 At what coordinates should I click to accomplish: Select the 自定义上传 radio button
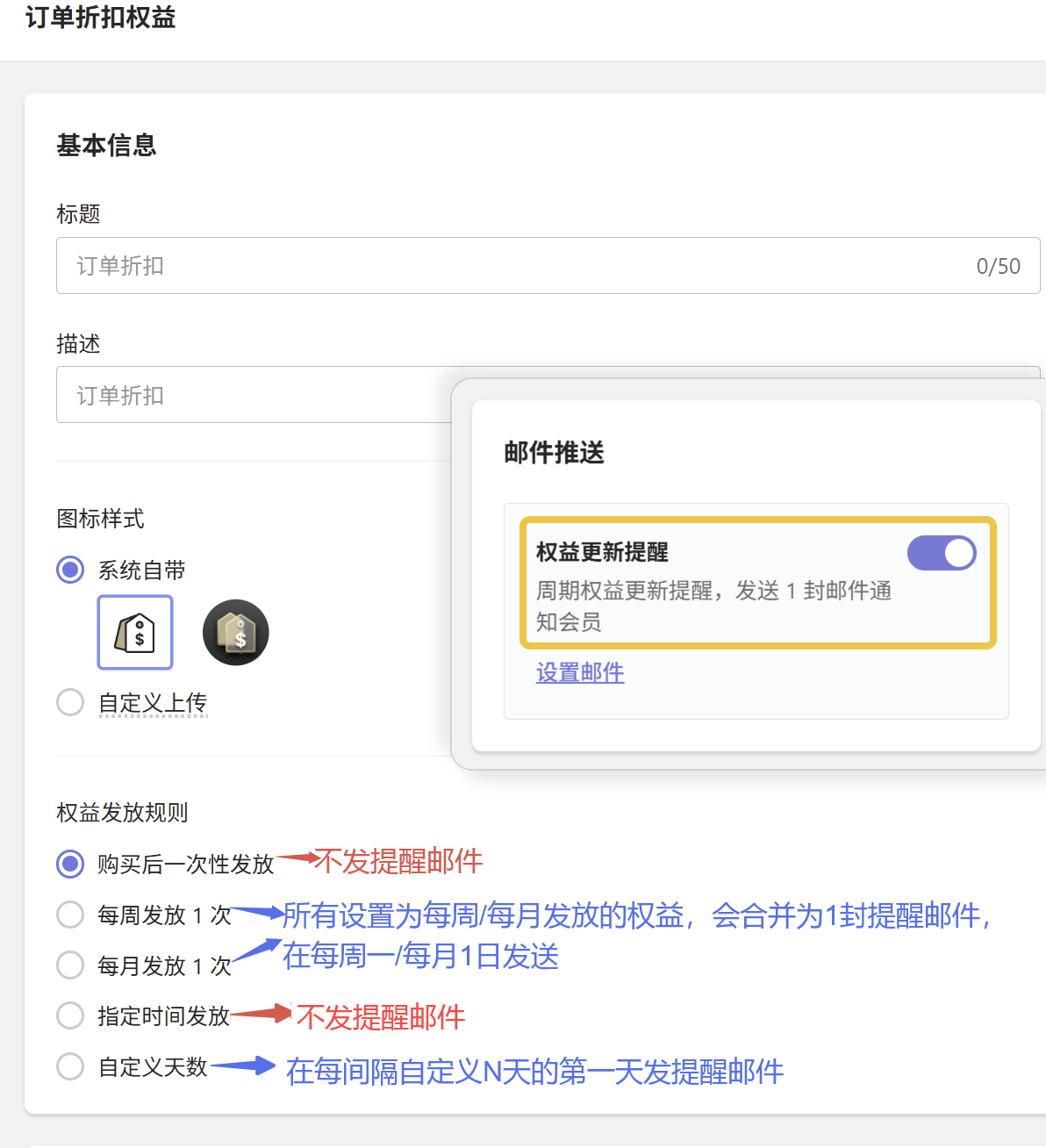tap(70, 702)
